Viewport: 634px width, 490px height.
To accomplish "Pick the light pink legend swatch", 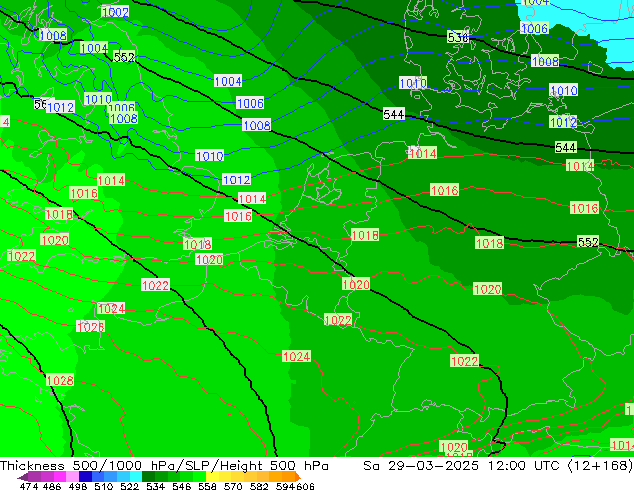I will 72,476.
